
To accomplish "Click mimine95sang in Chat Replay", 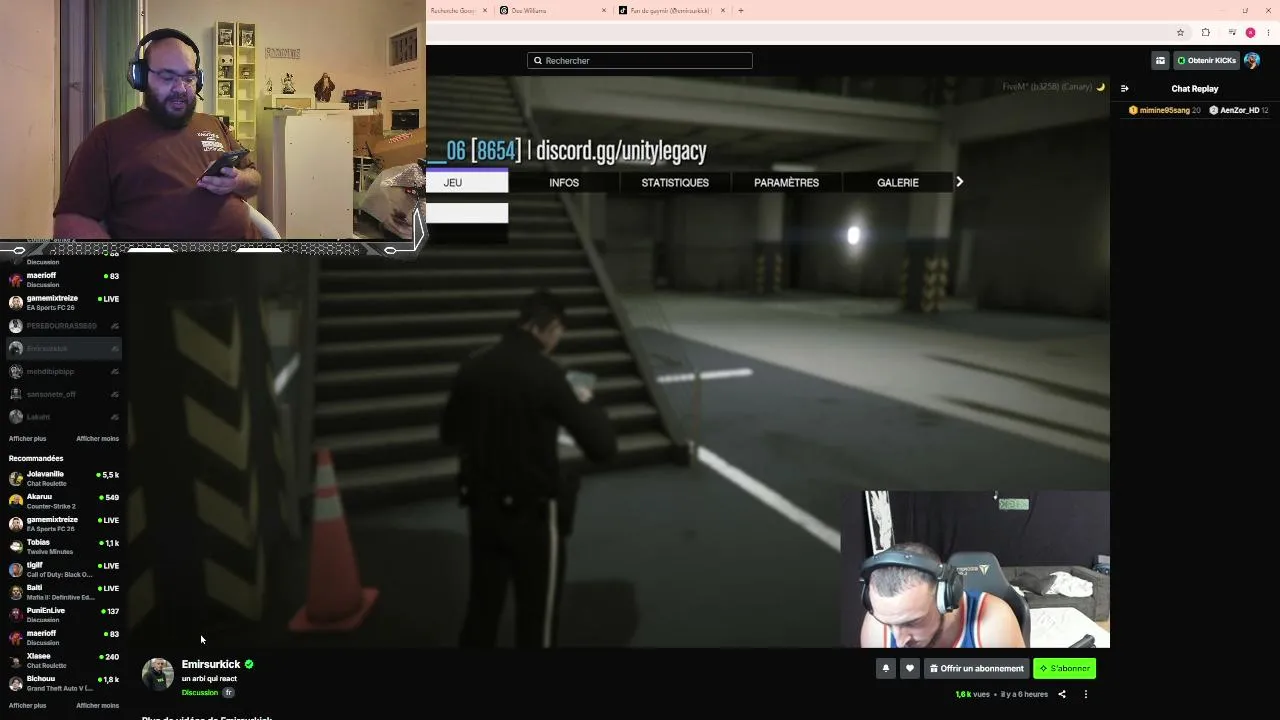I will coord(1165,110).
